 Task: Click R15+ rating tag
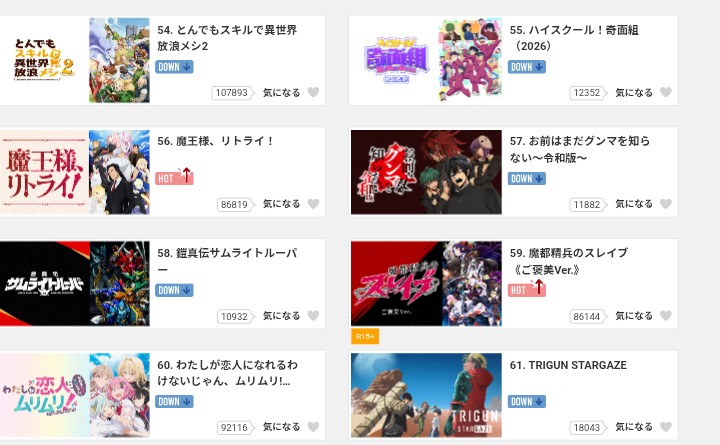point(365,337)
